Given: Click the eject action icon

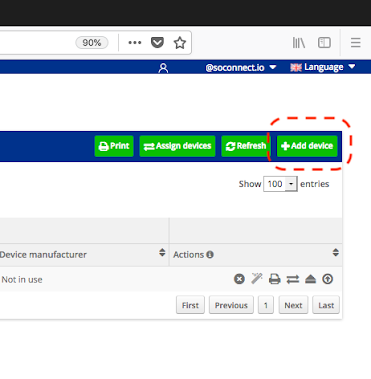Looking at the screenshot, I should coord(310,279).
